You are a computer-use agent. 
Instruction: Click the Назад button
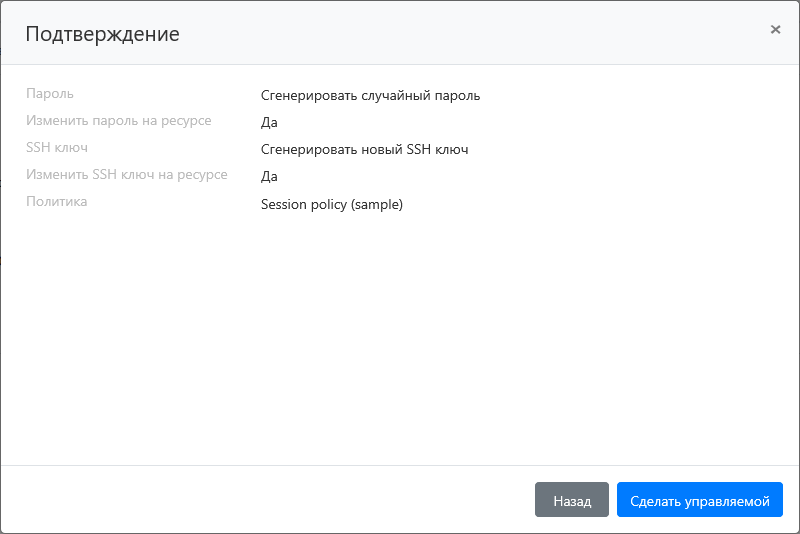[572, 500]
